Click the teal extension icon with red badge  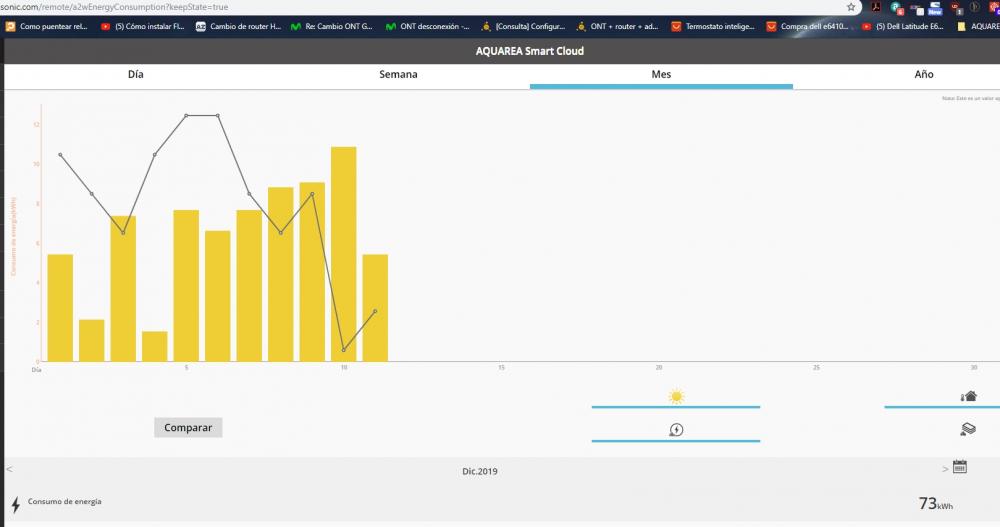pyautogui.click(x=897, y=8)
